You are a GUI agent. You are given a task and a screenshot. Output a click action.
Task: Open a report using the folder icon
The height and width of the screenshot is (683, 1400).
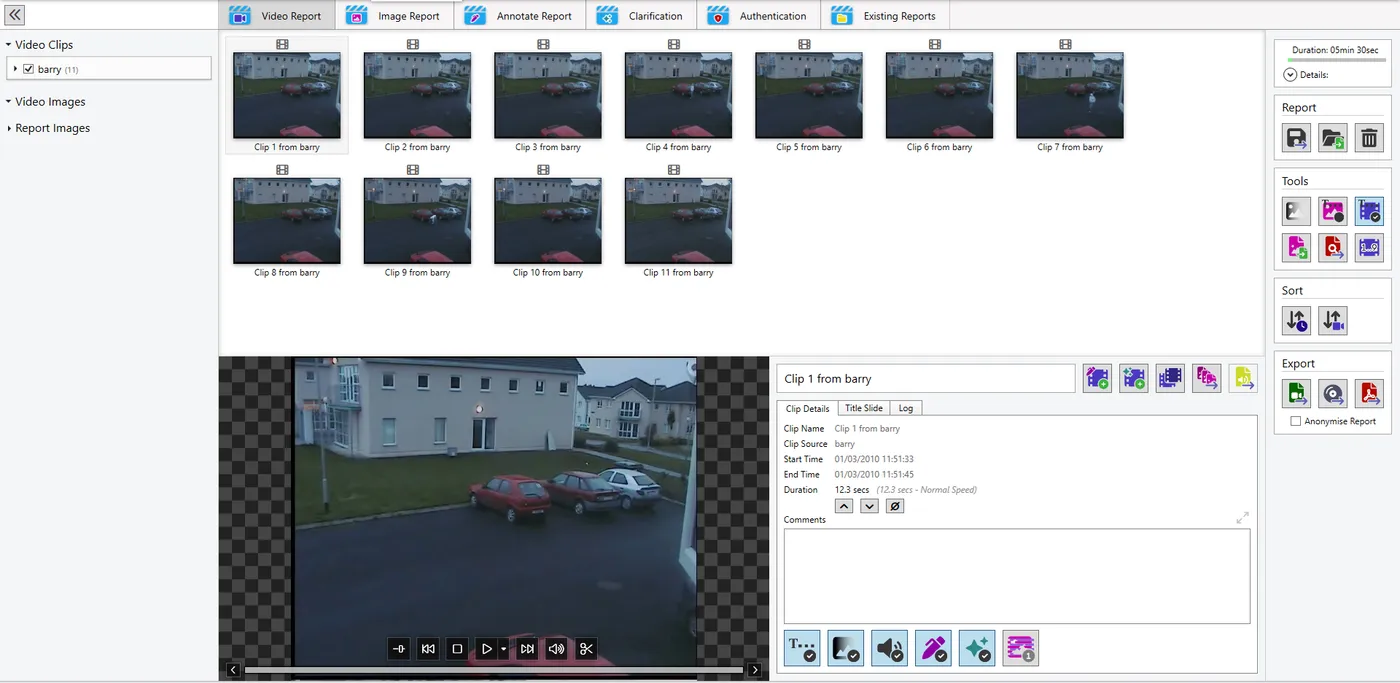[x=1333, y=138]
